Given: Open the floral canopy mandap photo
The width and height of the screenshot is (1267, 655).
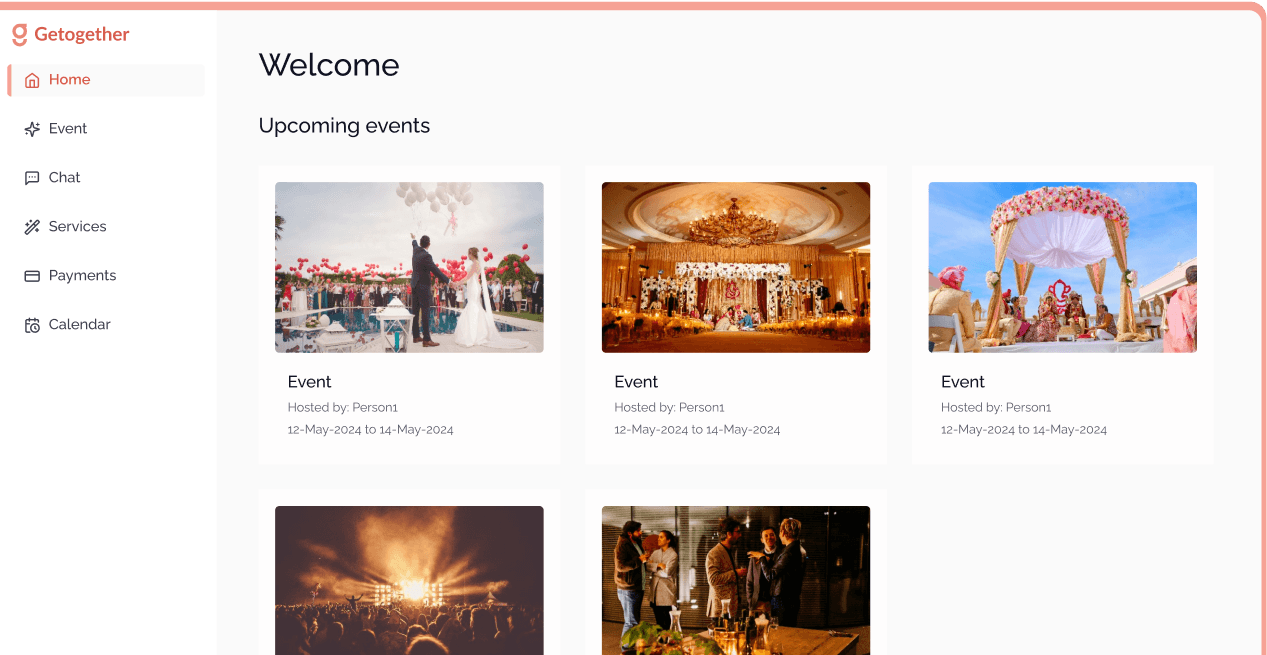Looking at the screenshot, I should tap(1062, 267).
